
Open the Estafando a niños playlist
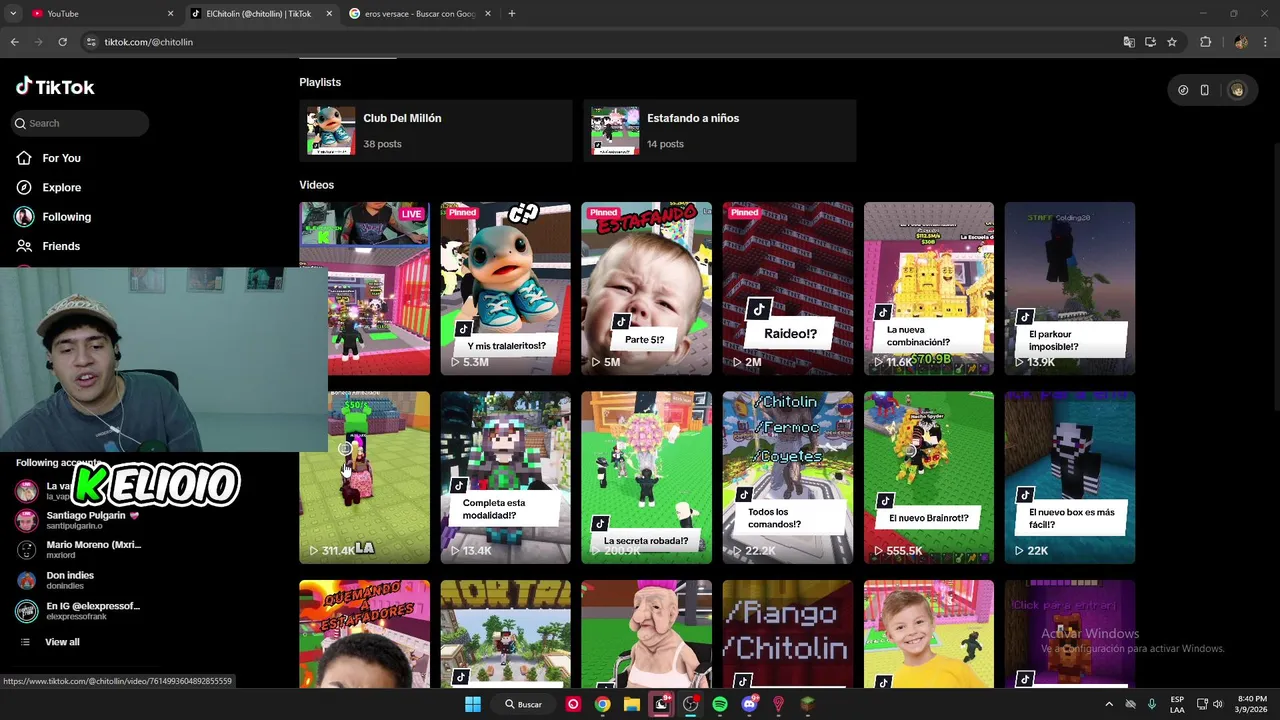click(719, 130)
